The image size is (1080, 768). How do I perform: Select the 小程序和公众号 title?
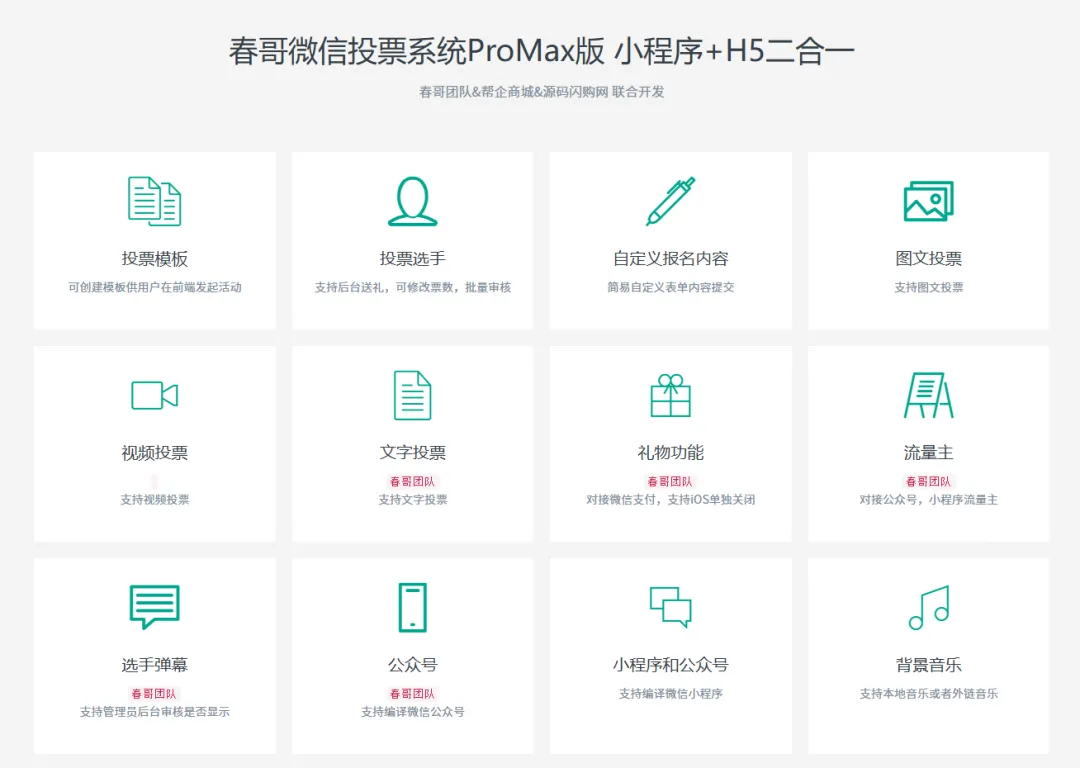click(670, 665)
